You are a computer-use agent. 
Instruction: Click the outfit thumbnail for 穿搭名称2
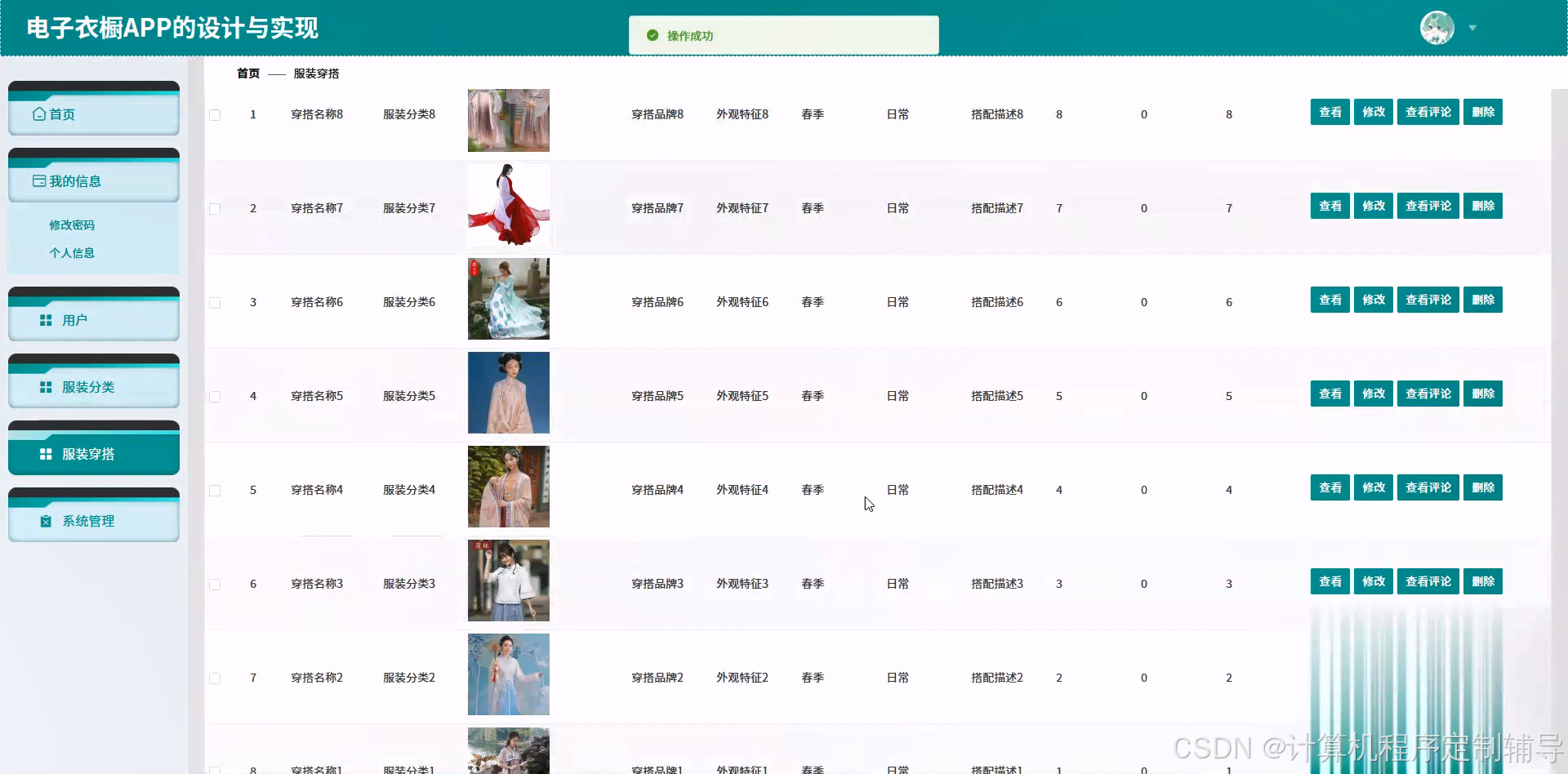tap(509, 674)
